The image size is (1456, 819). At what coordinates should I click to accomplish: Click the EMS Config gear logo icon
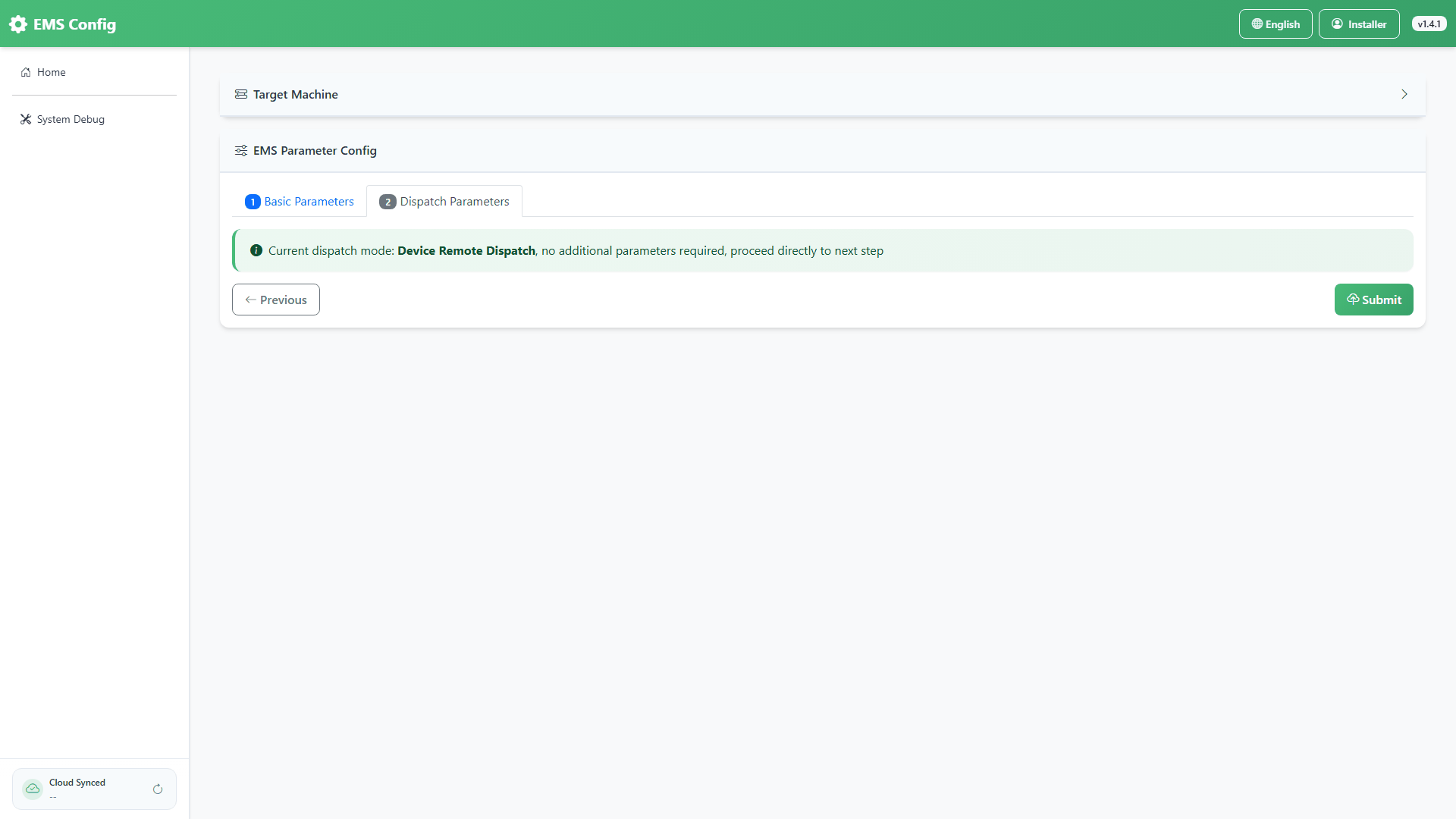[x=18, y=24]
